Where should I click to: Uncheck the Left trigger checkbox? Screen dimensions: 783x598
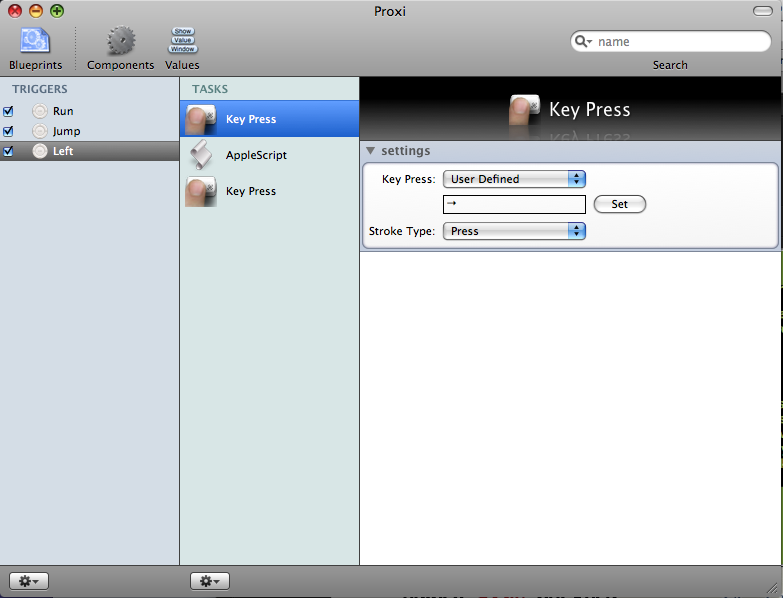pos(8,151)
